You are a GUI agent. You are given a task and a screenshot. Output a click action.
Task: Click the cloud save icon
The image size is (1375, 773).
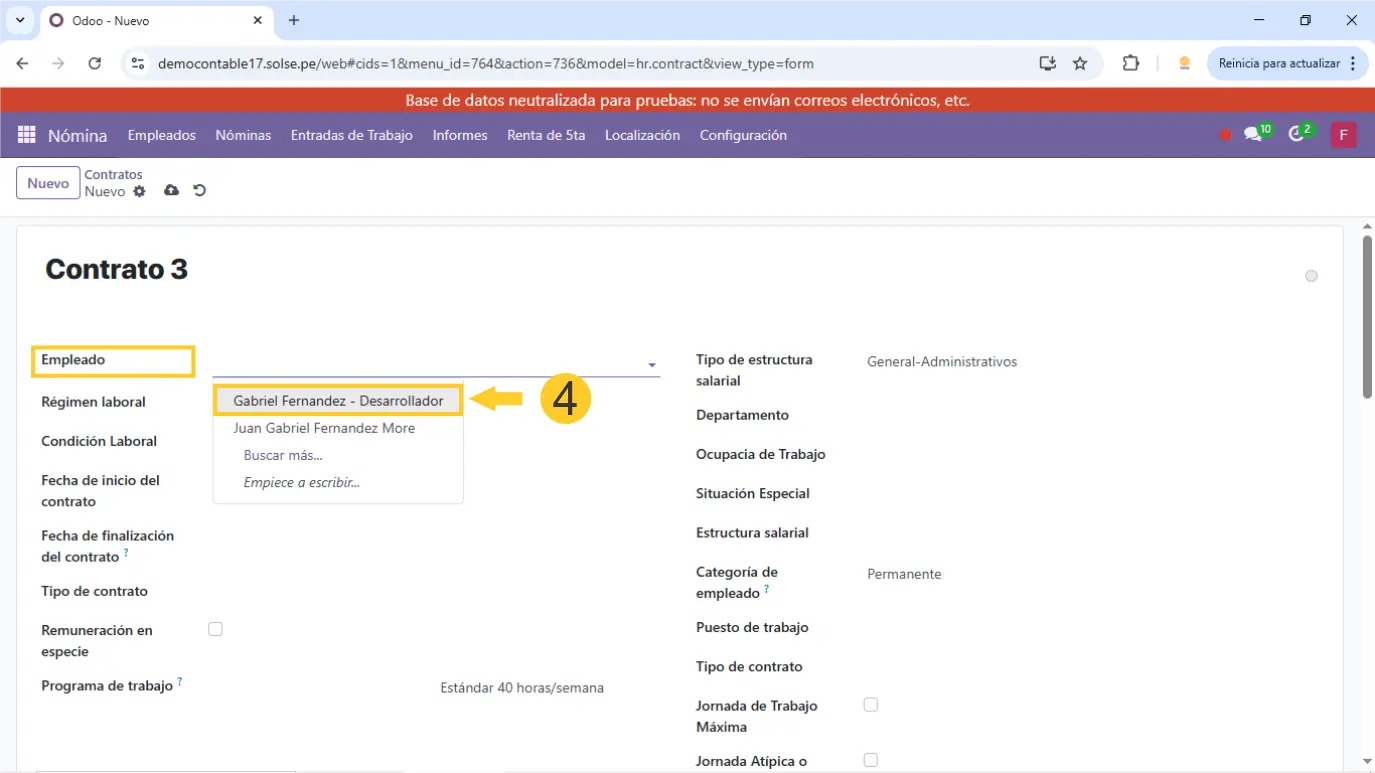coord(171,190)
